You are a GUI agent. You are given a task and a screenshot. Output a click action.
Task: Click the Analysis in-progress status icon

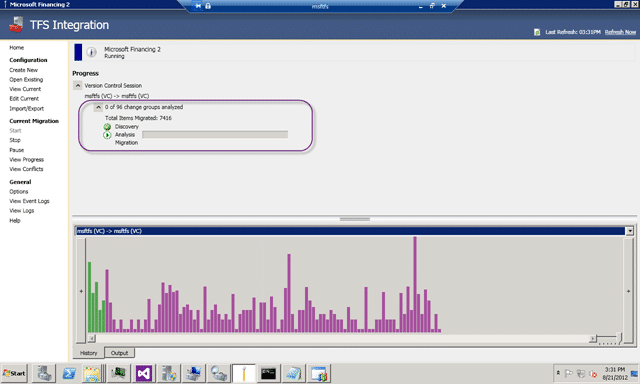click(x=107, y=135)
